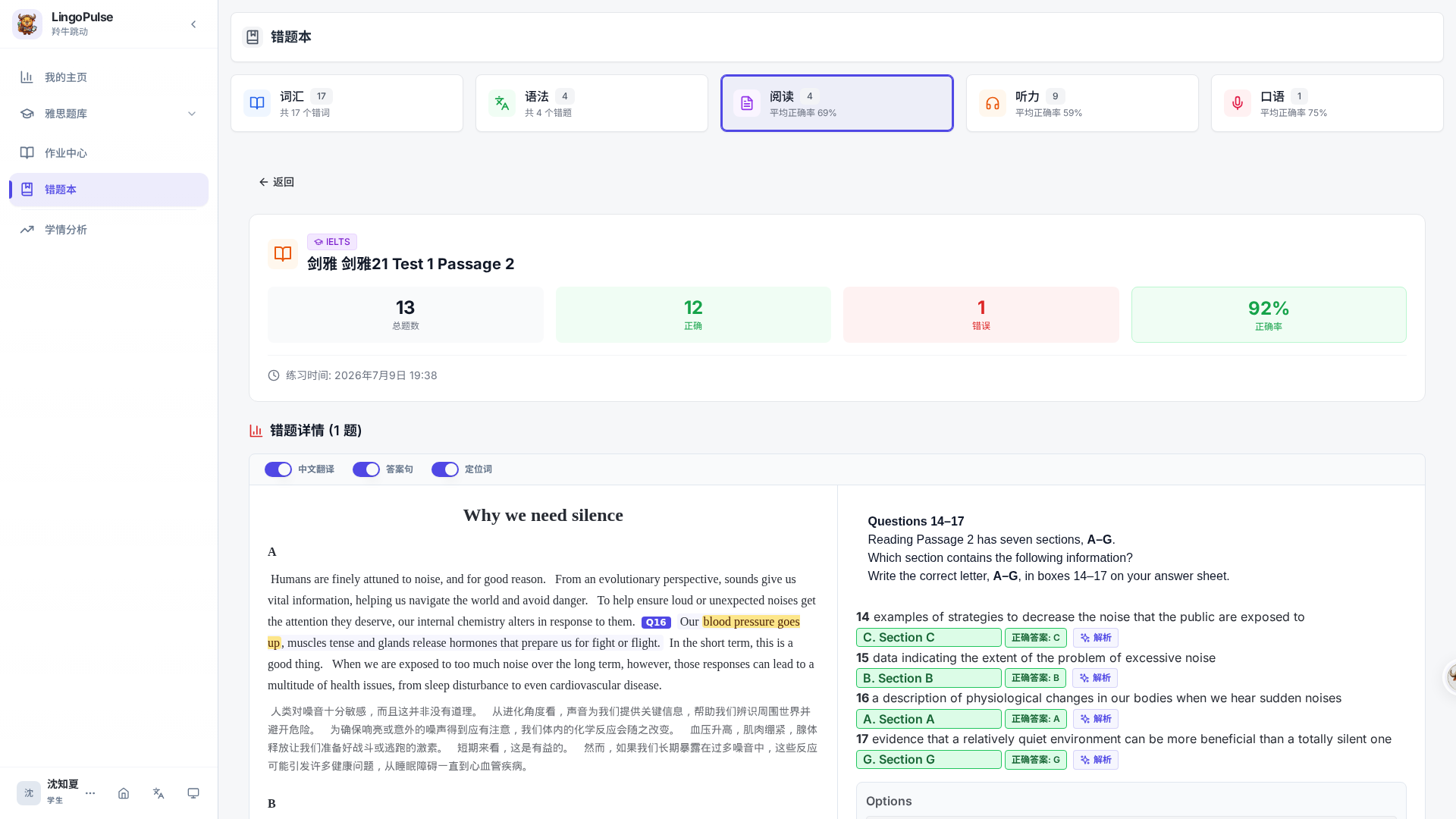Click answer box G. Section G
Image resolution: width=1456 pixels, height=819 pixels.
click(929, 760)
